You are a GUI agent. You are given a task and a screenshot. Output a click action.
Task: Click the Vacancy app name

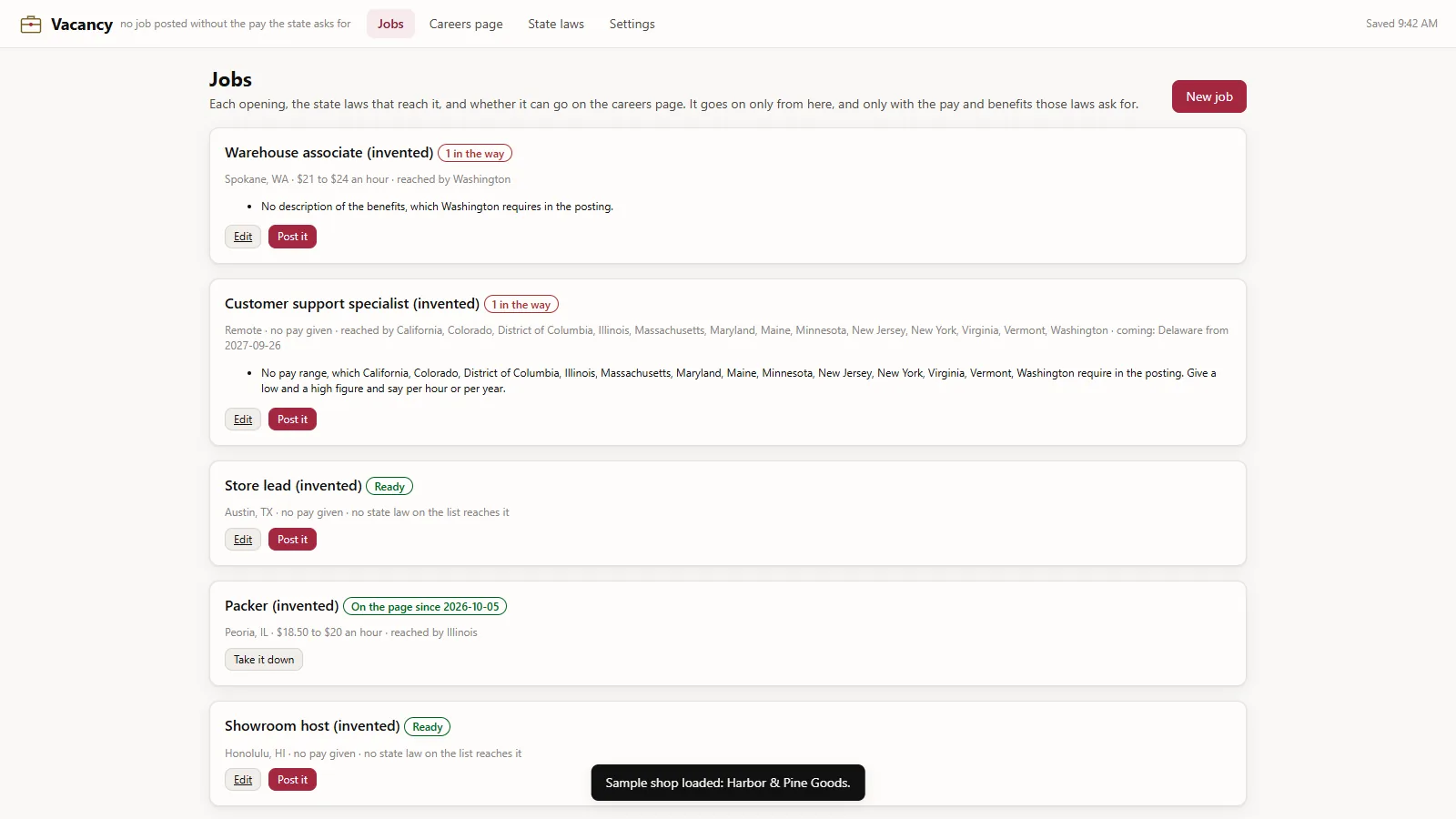point(82,25)
